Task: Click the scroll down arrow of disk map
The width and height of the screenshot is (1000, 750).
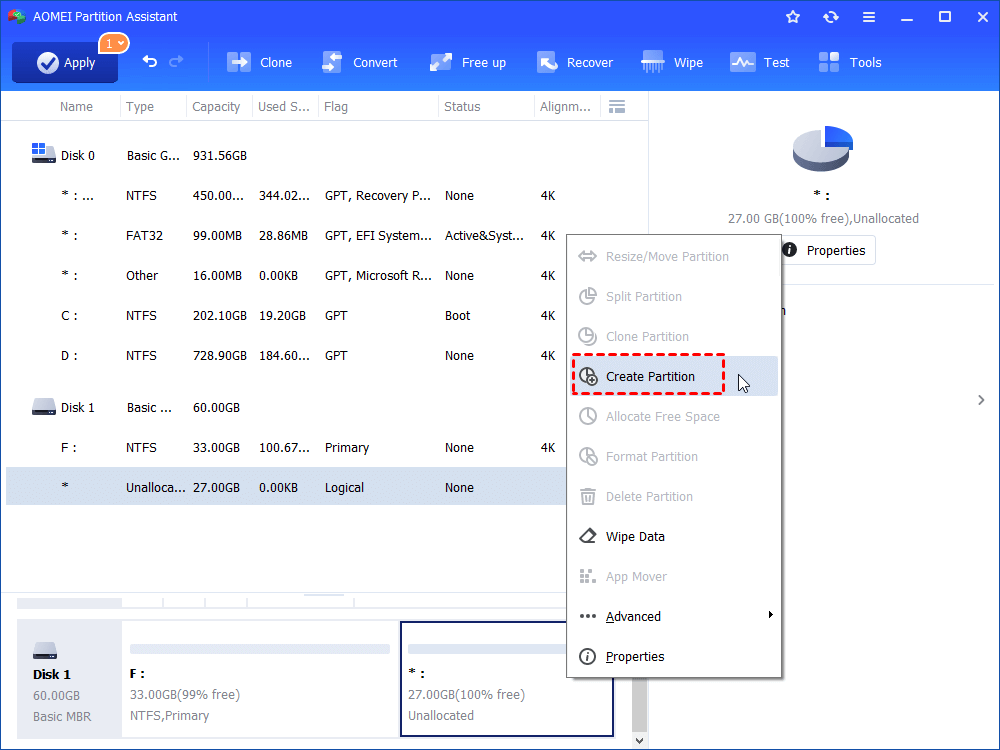Action: click(639, 740)
